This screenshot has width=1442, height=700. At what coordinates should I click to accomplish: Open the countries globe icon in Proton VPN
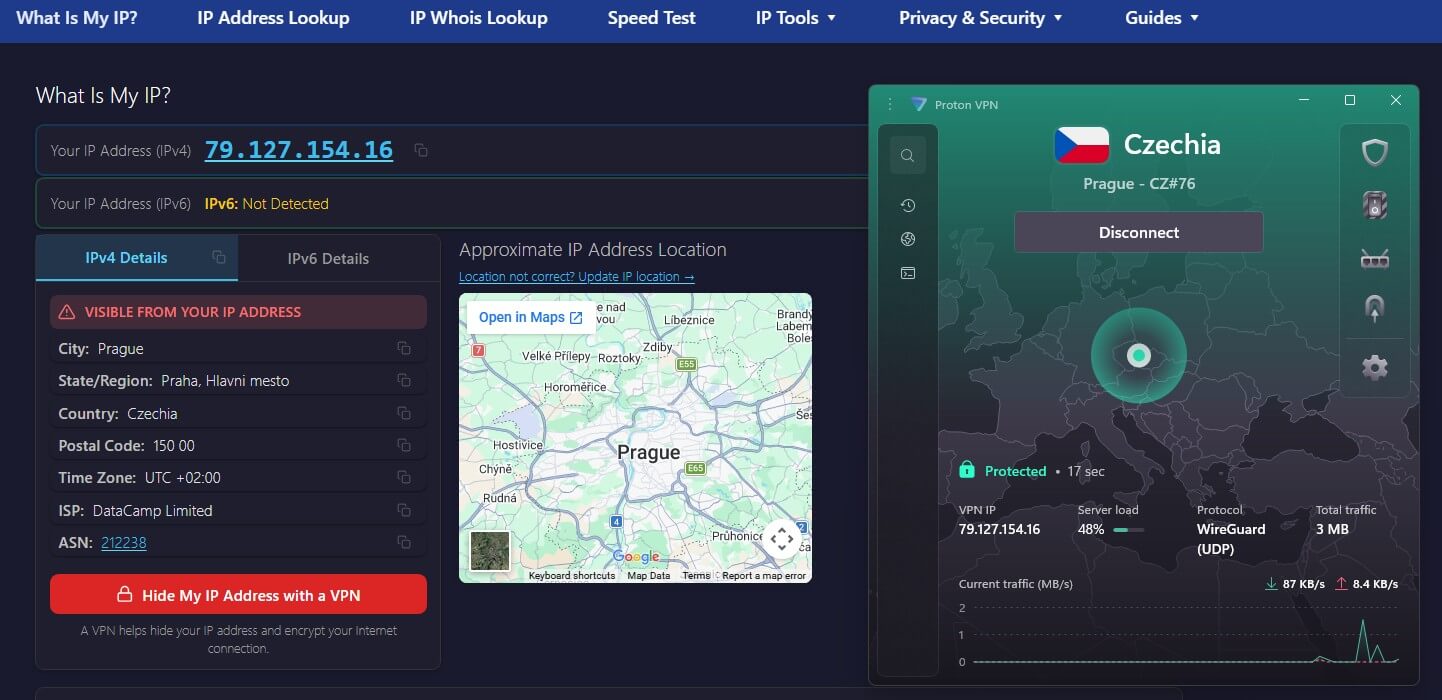pyautogui.click(x=907, y=239)
